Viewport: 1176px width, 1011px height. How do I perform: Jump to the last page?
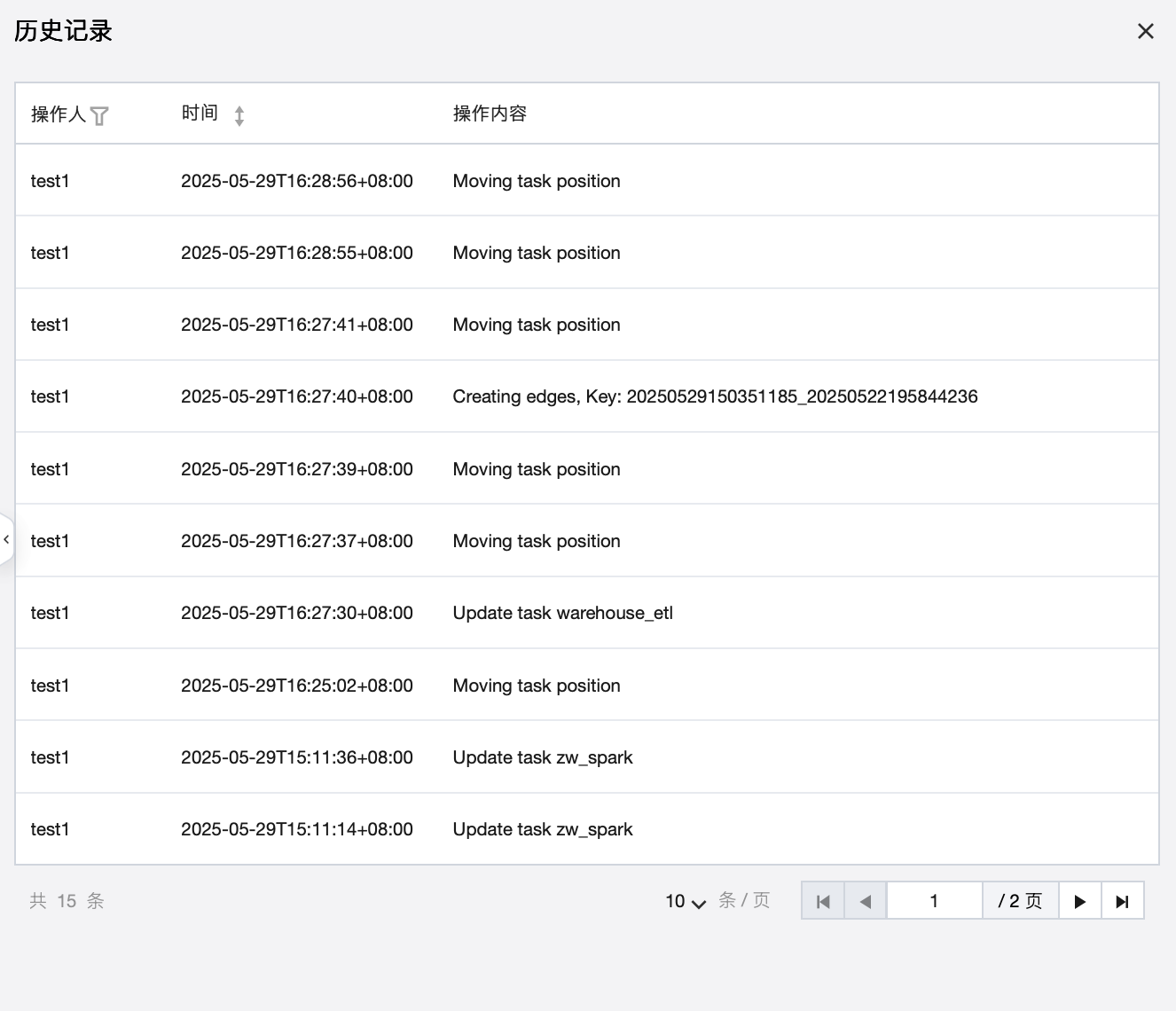pos(1122,901)
